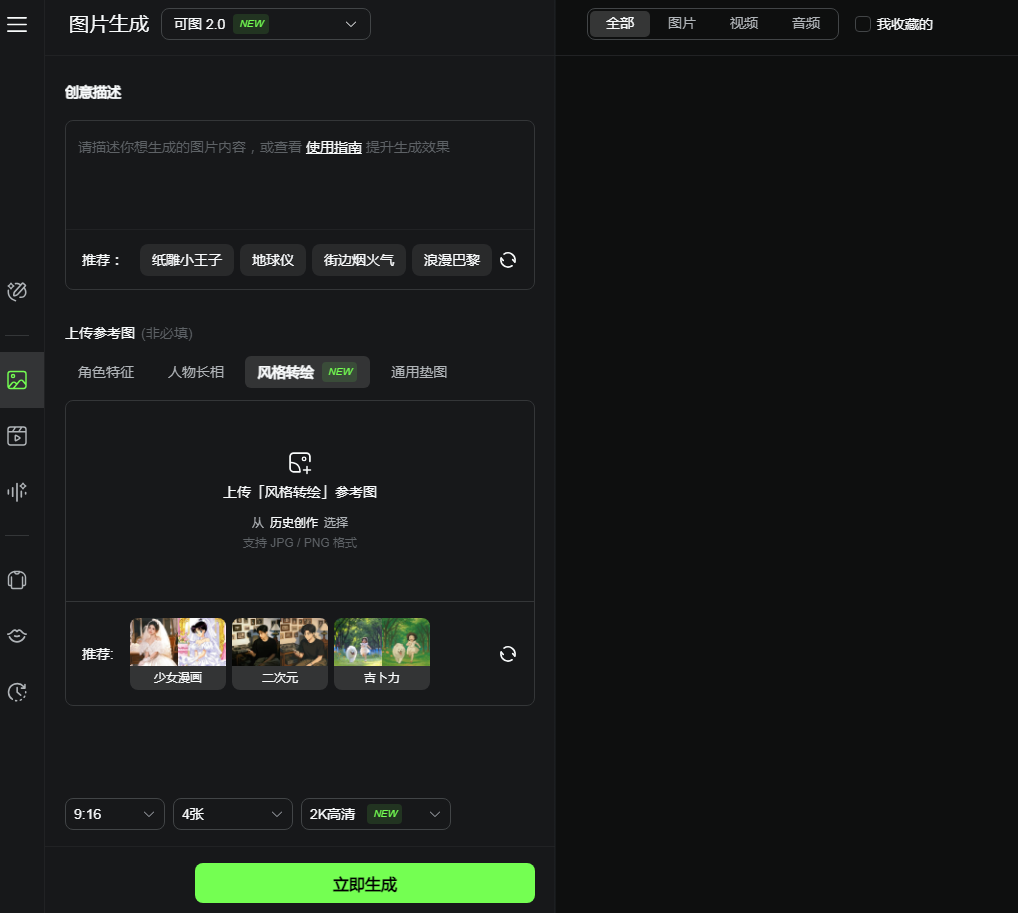Open the 2K高清 resolution dropdown
Viewport: 1018px width, 913px height.
point(375,814)
